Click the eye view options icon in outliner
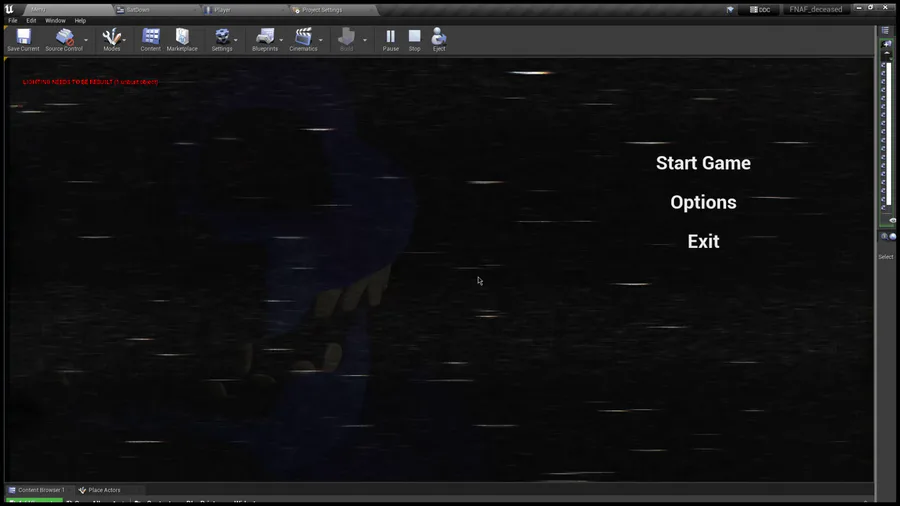This screenshot has width=900, height=506. [892, 220]
